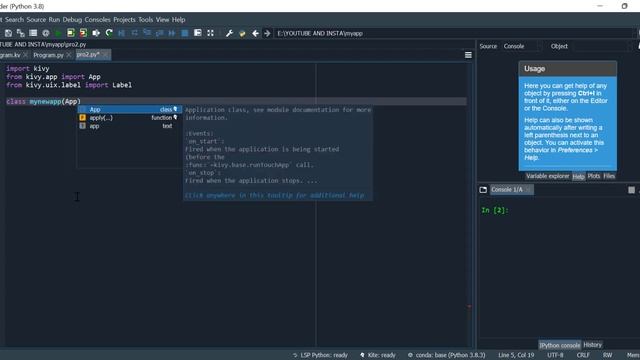Switch to Variable explorer tab

547,176
